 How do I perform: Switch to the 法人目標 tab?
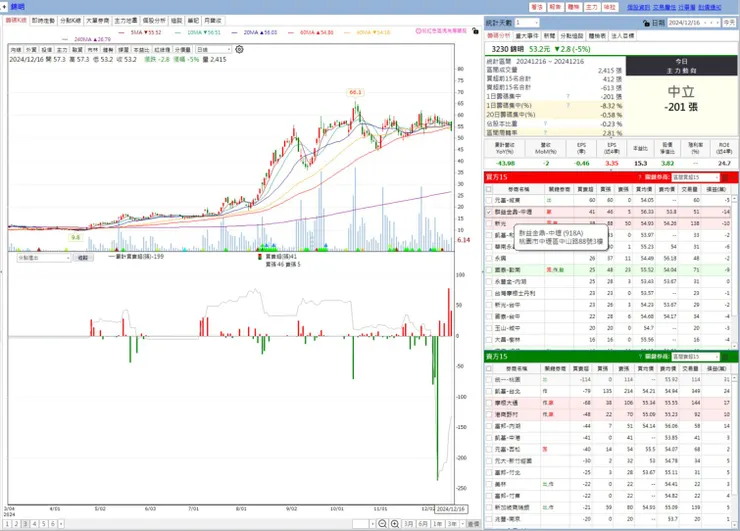point(622,36)
